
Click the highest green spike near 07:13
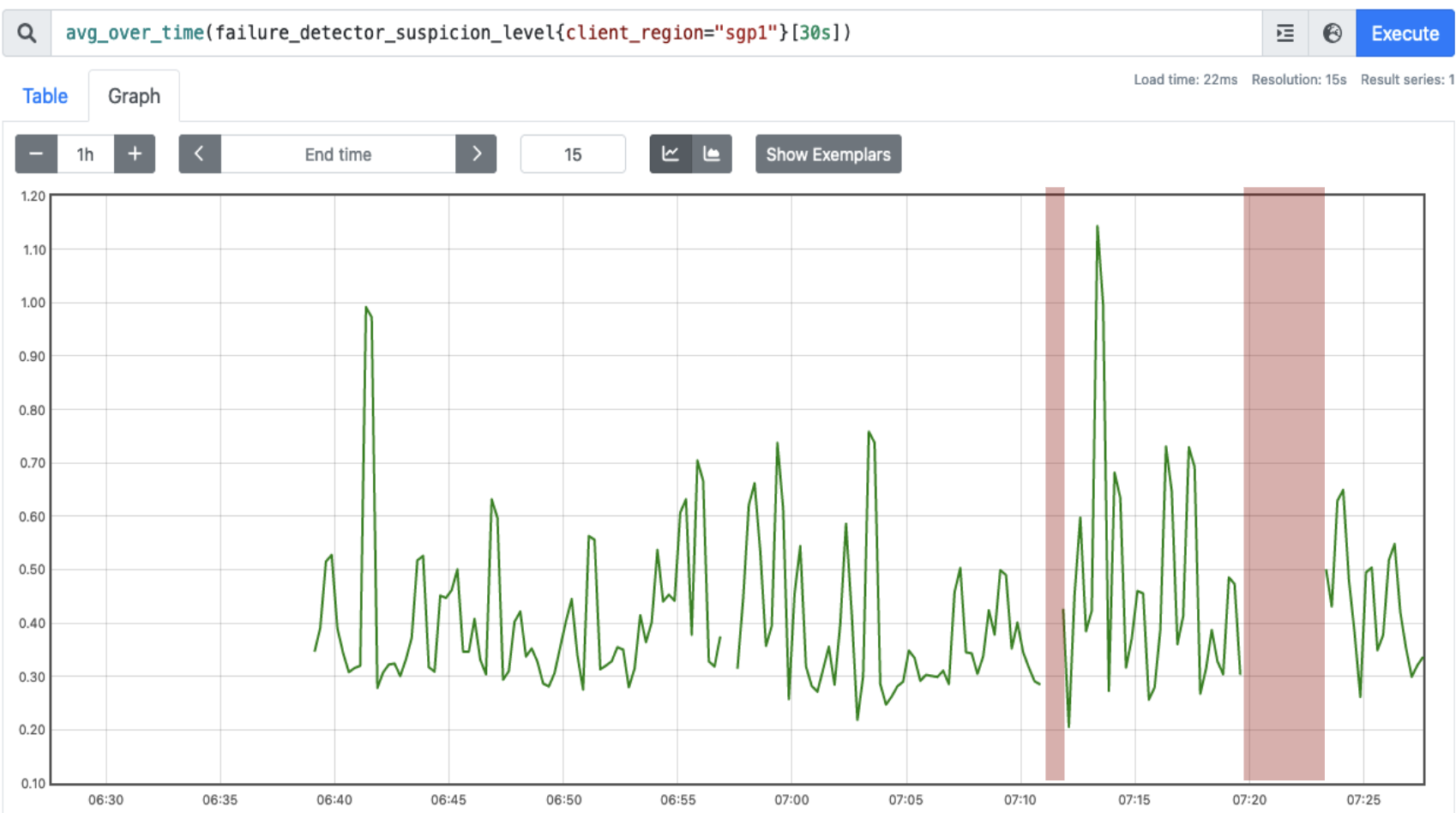1097,228
